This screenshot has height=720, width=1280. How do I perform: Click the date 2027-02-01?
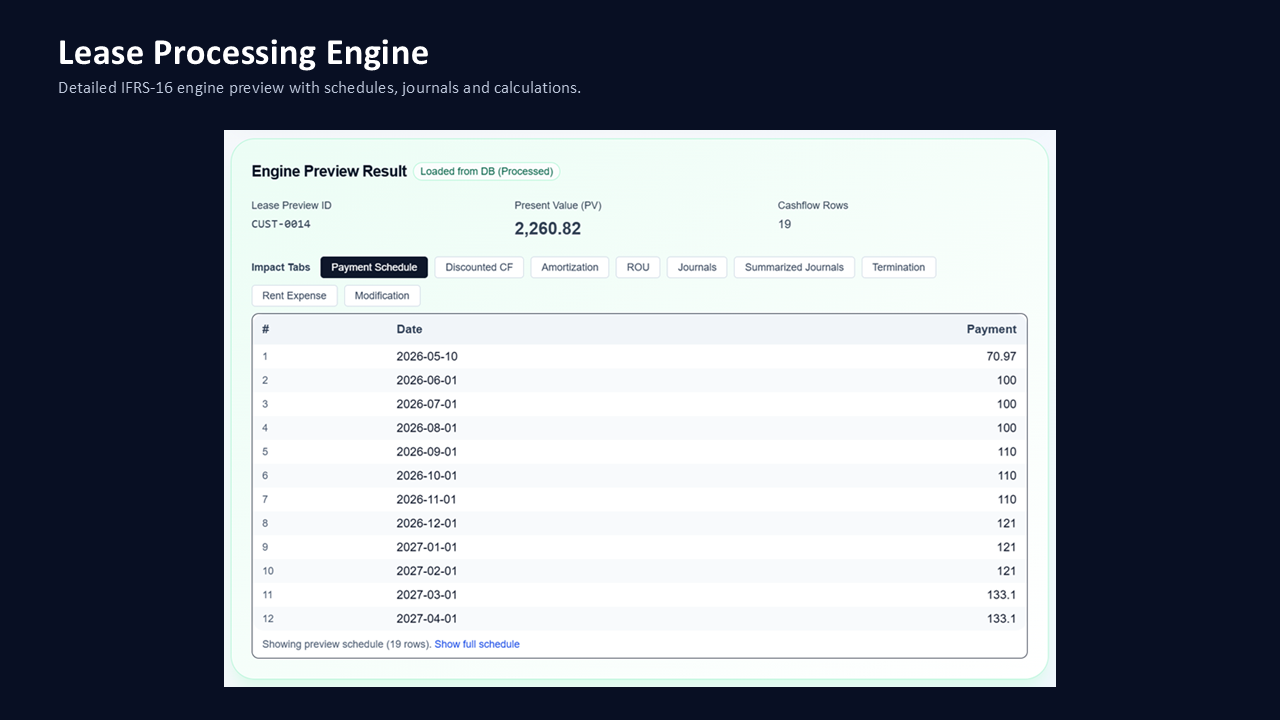click(427, 571)
